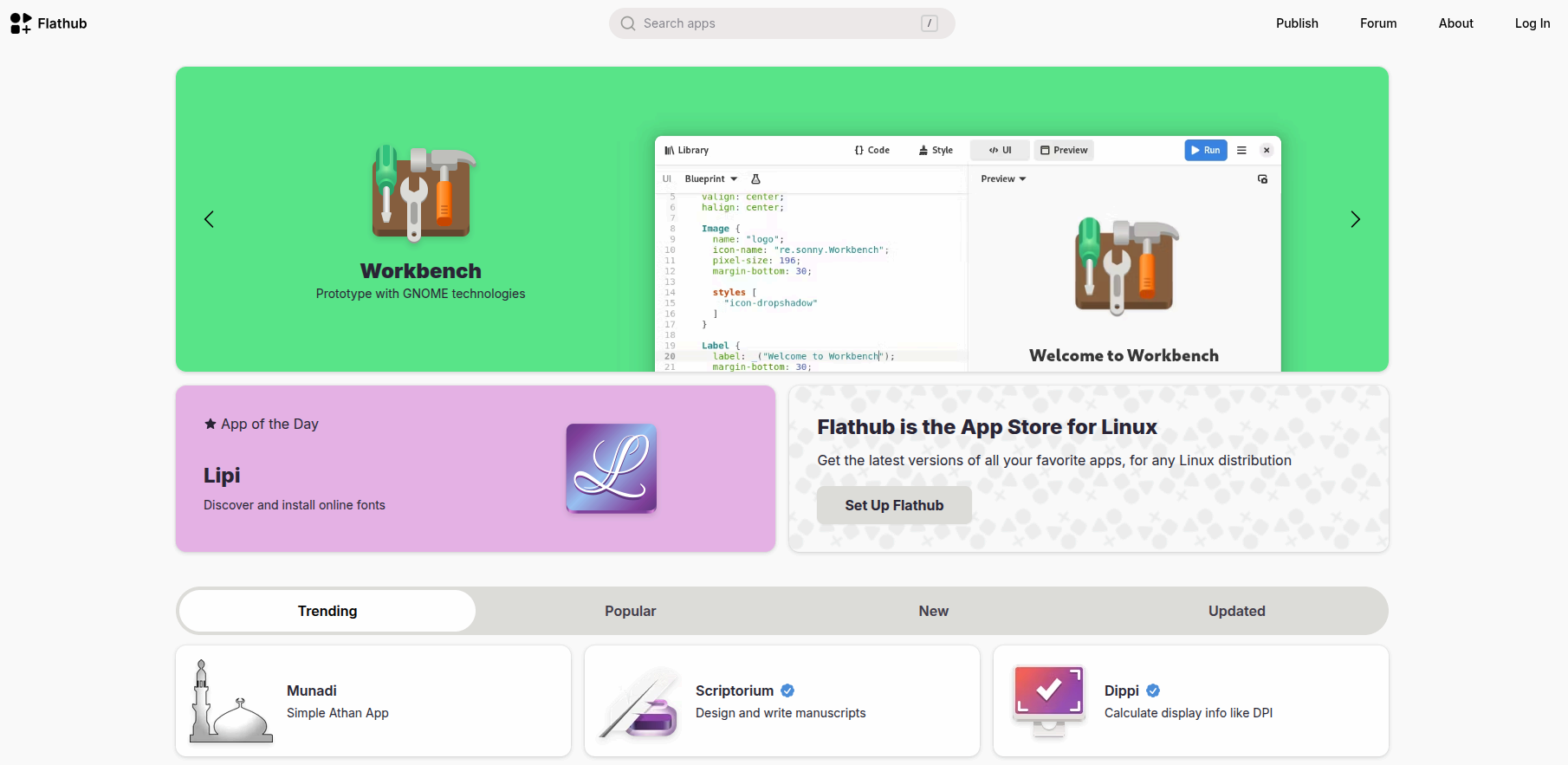The width and height of the screenshot is (1568, 765).
Task: Advance to next carousel slide
Action: click(1355, 219)
